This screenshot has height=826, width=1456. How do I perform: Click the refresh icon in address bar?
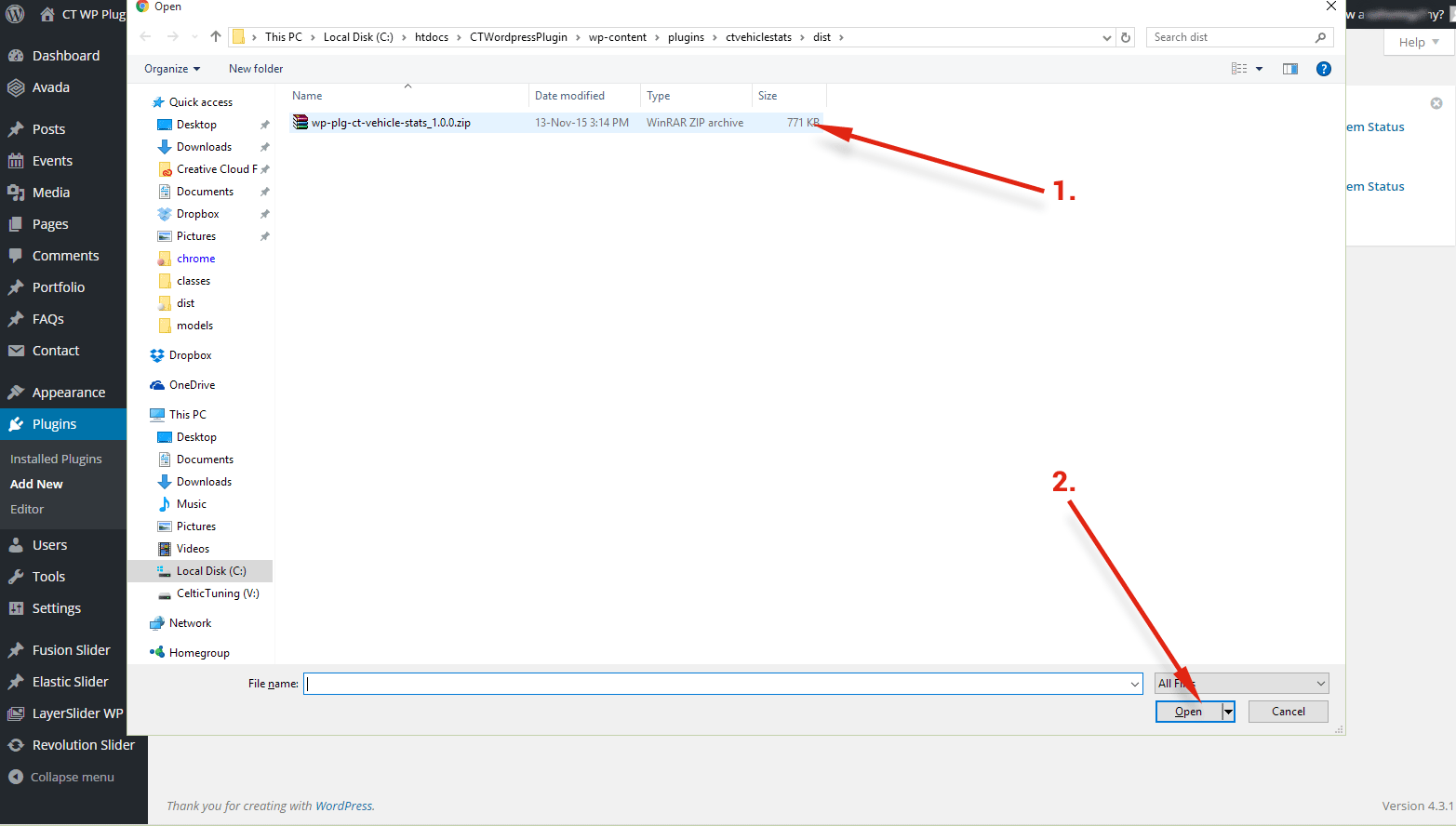point(1126,37)
